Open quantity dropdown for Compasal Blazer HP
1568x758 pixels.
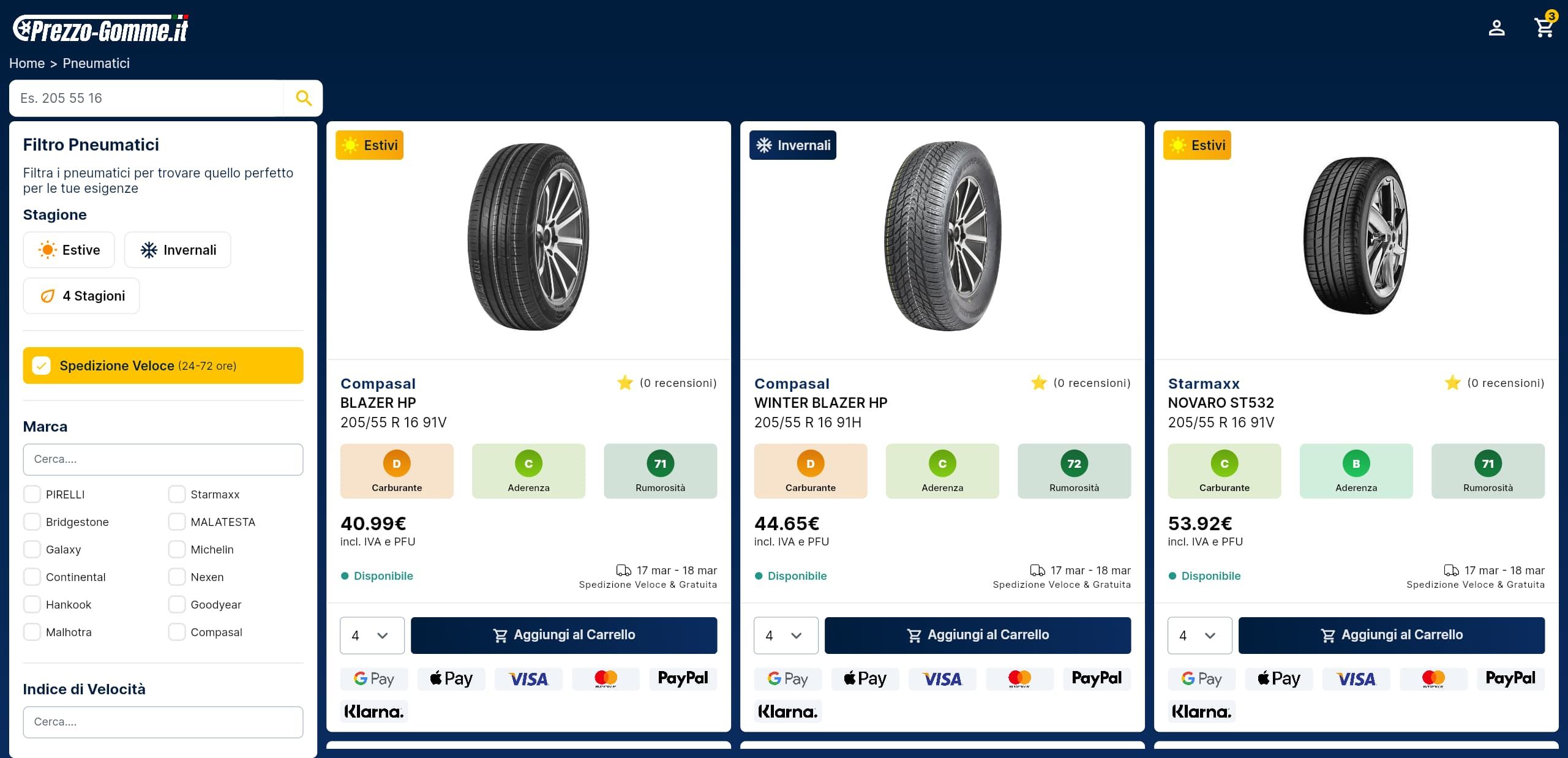click(x=372, y=636)
